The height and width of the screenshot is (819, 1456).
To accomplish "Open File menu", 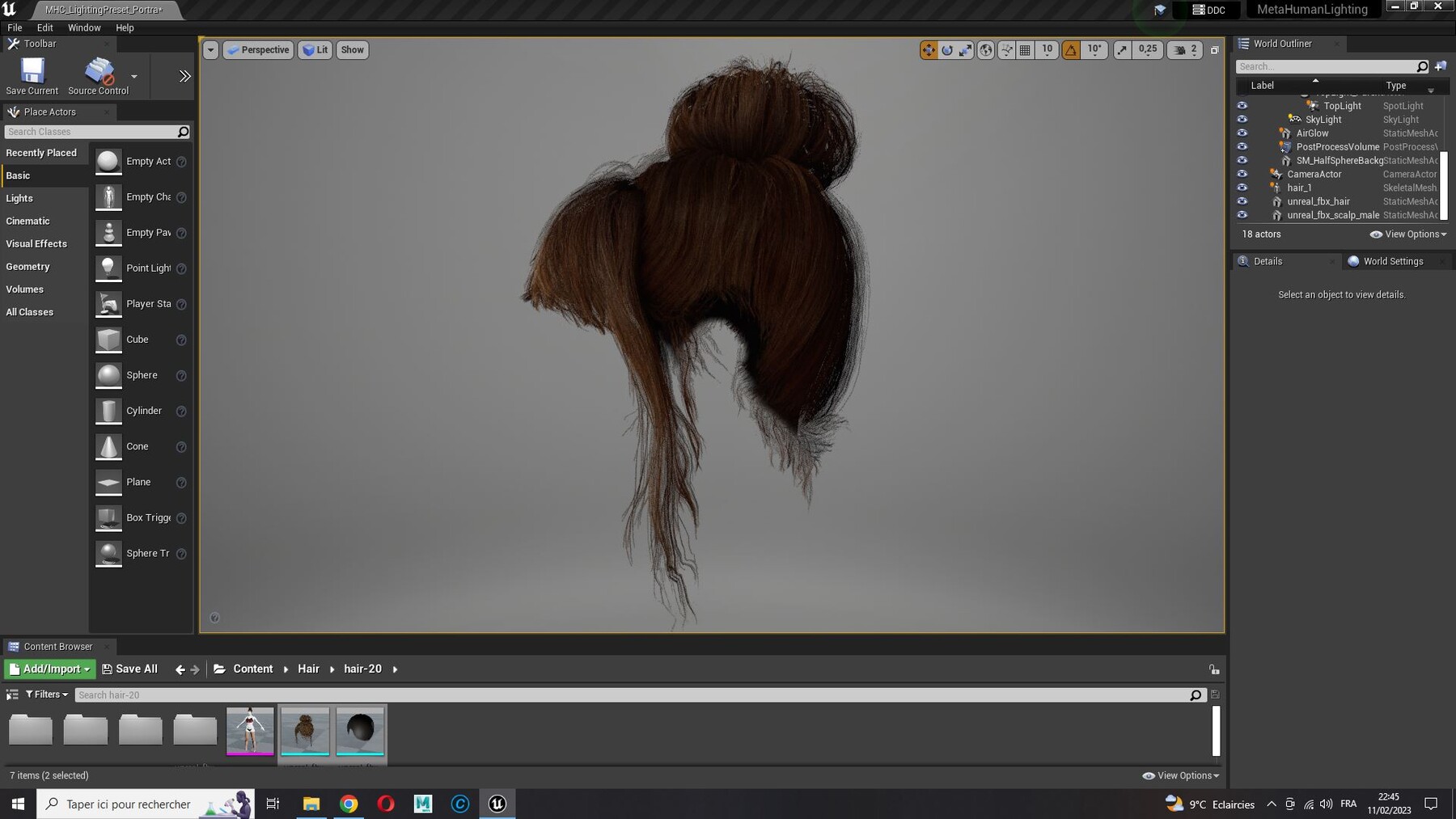I will point(15,27).
